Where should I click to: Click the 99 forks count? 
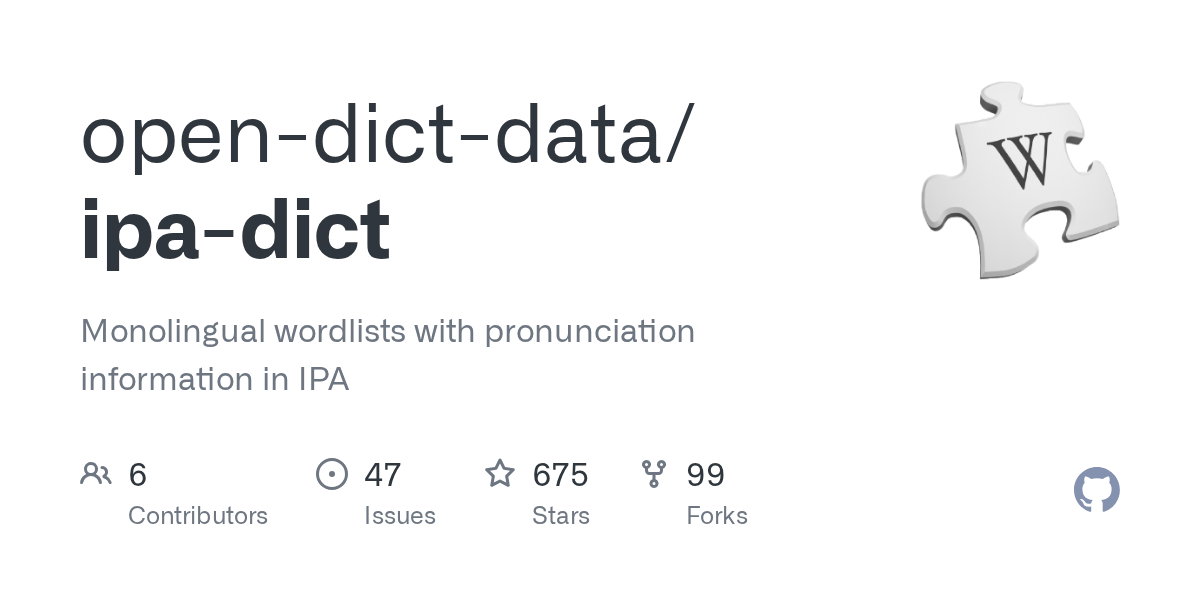706,474
